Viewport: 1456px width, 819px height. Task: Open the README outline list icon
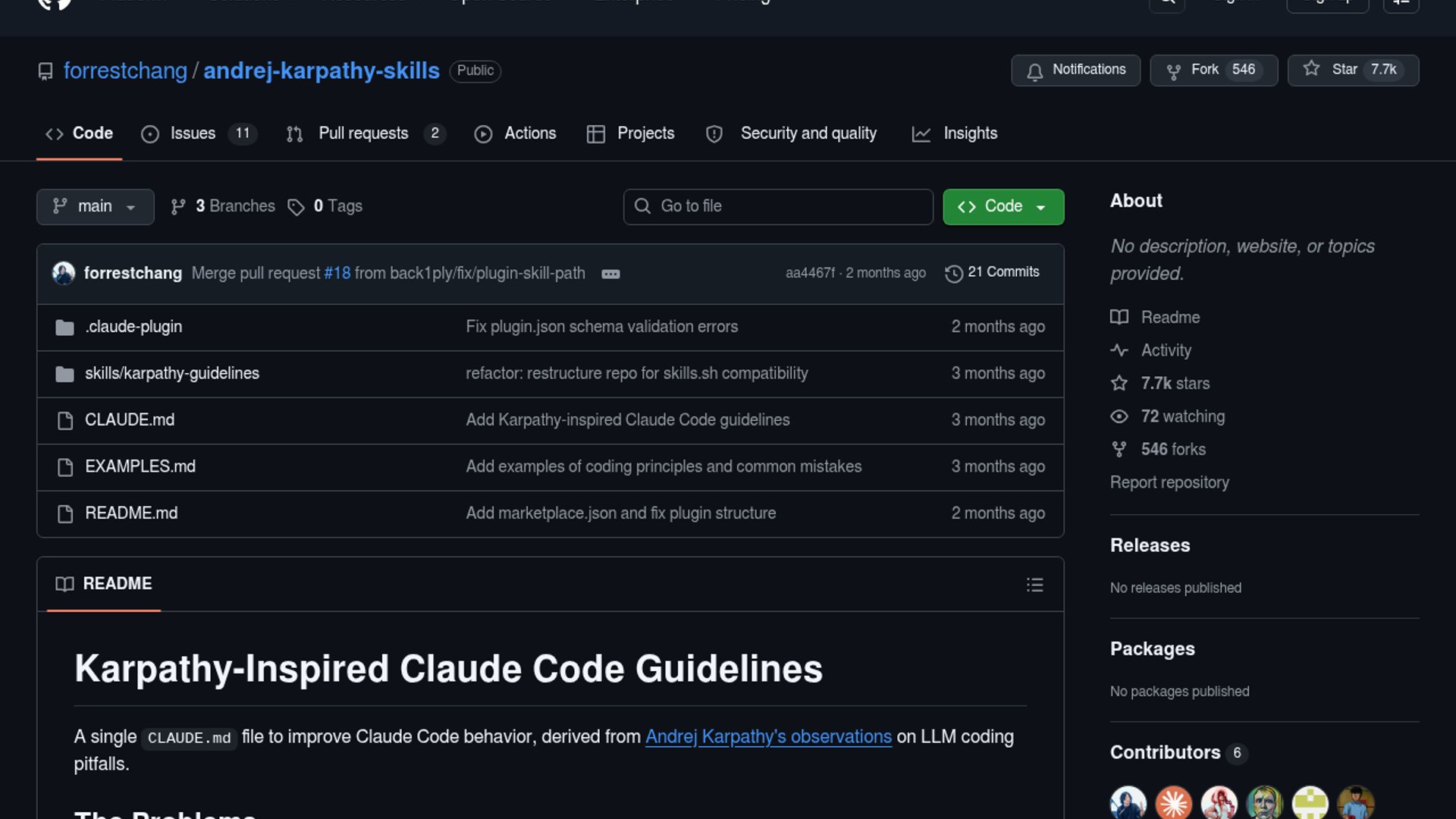pyautogui.click(x=1034, y=585)
